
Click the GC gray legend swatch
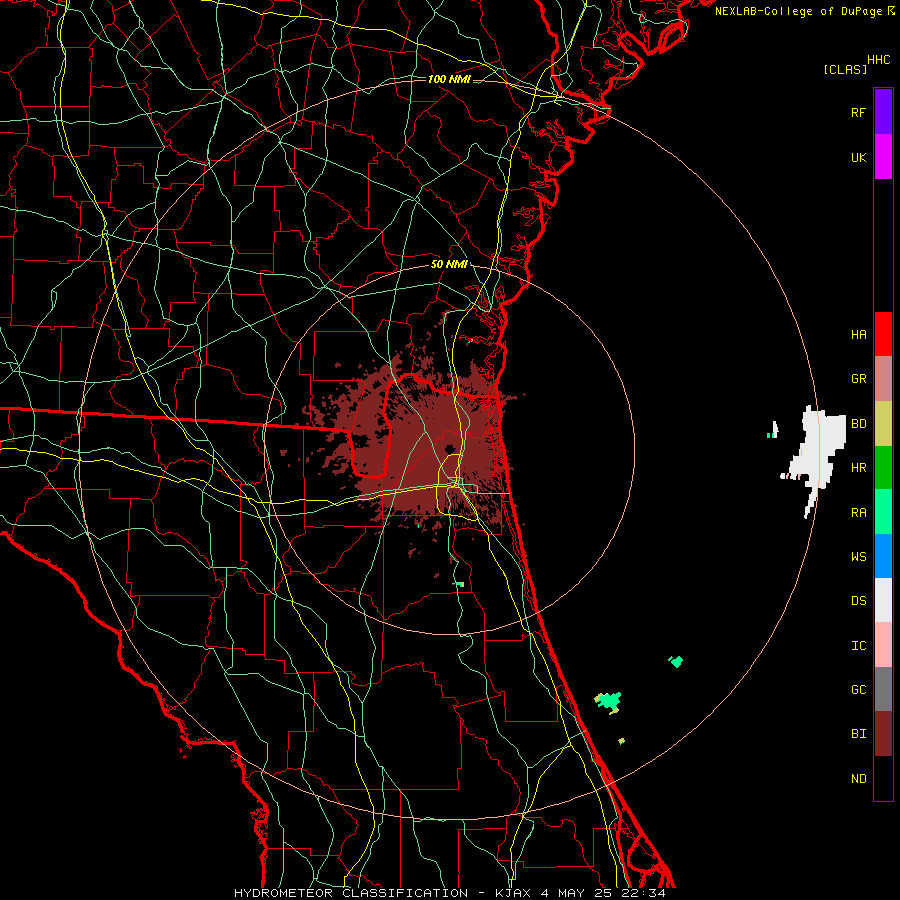pos(883,689)
